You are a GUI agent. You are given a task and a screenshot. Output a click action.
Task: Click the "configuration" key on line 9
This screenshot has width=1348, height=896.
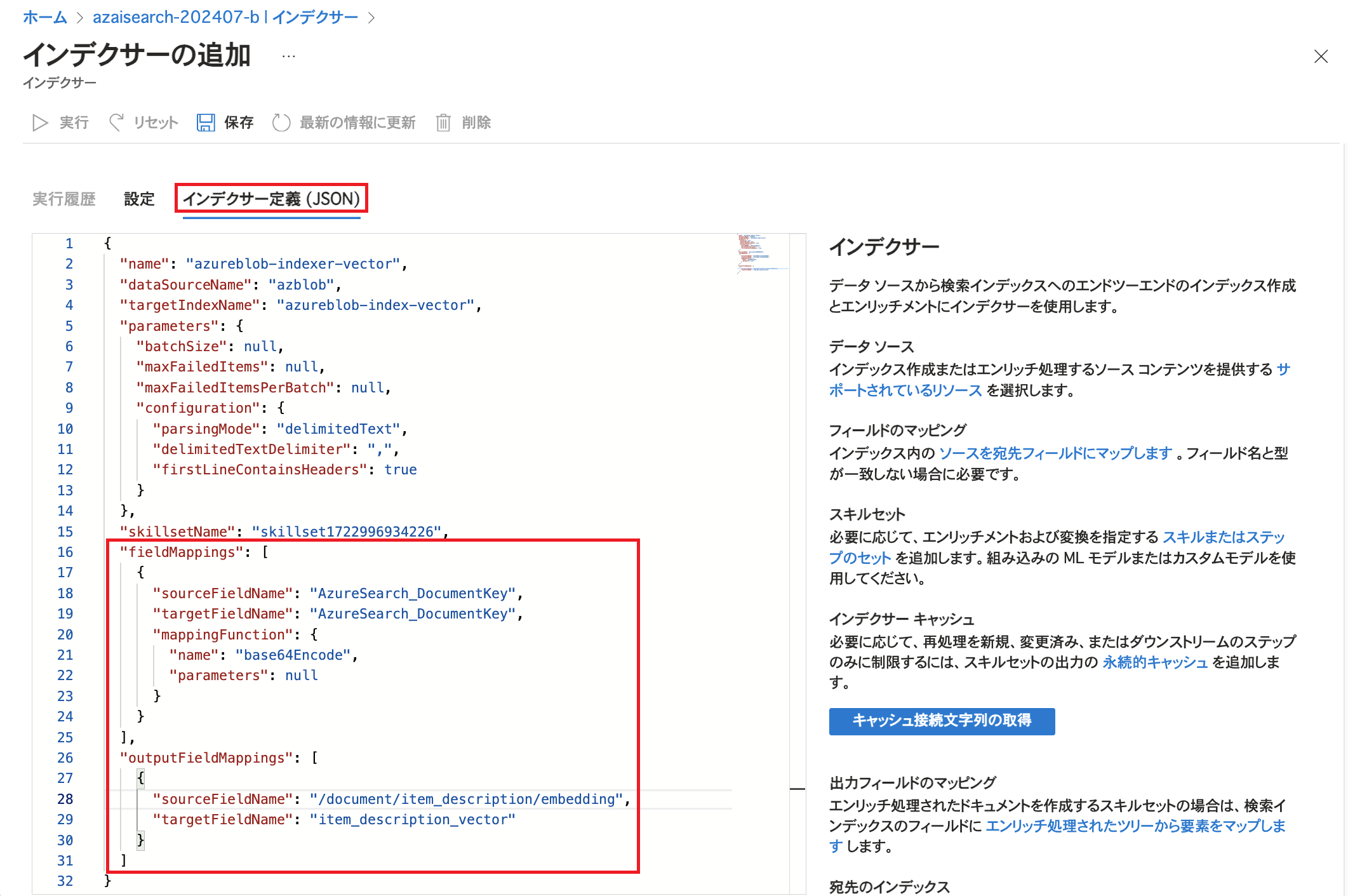tap(198, 408)
